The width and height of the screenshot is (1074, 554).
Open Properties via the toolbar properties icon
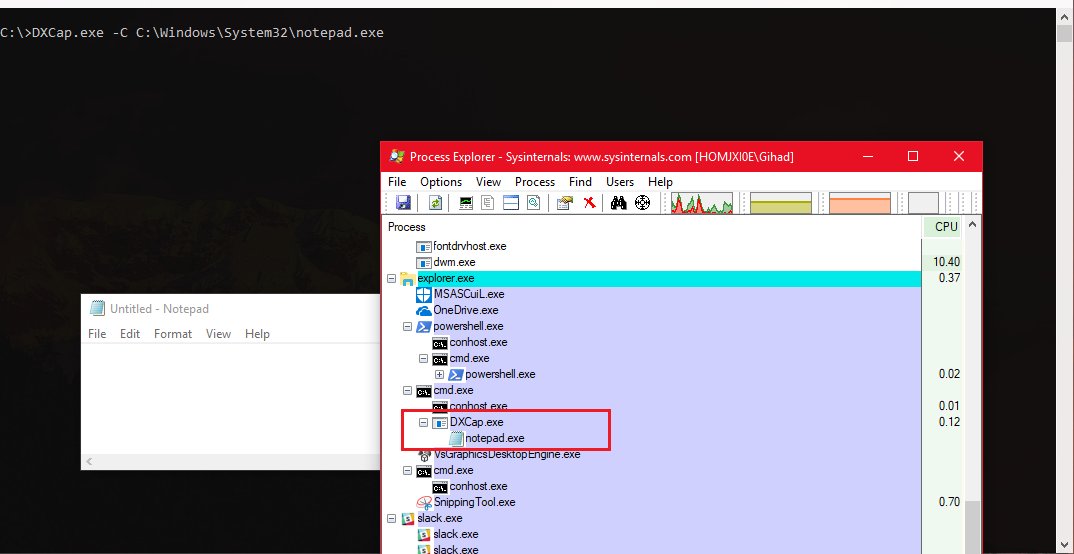564,203
